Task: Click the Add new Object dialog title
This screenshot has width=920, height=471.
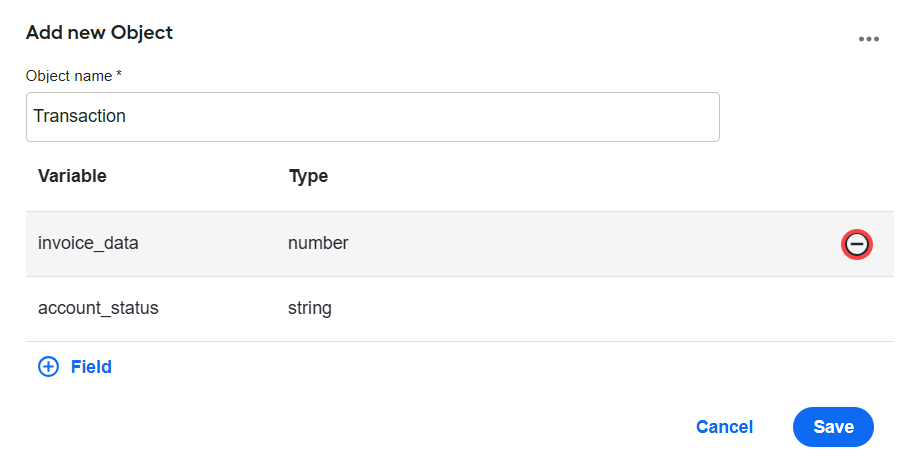Action: click(99, 32)
